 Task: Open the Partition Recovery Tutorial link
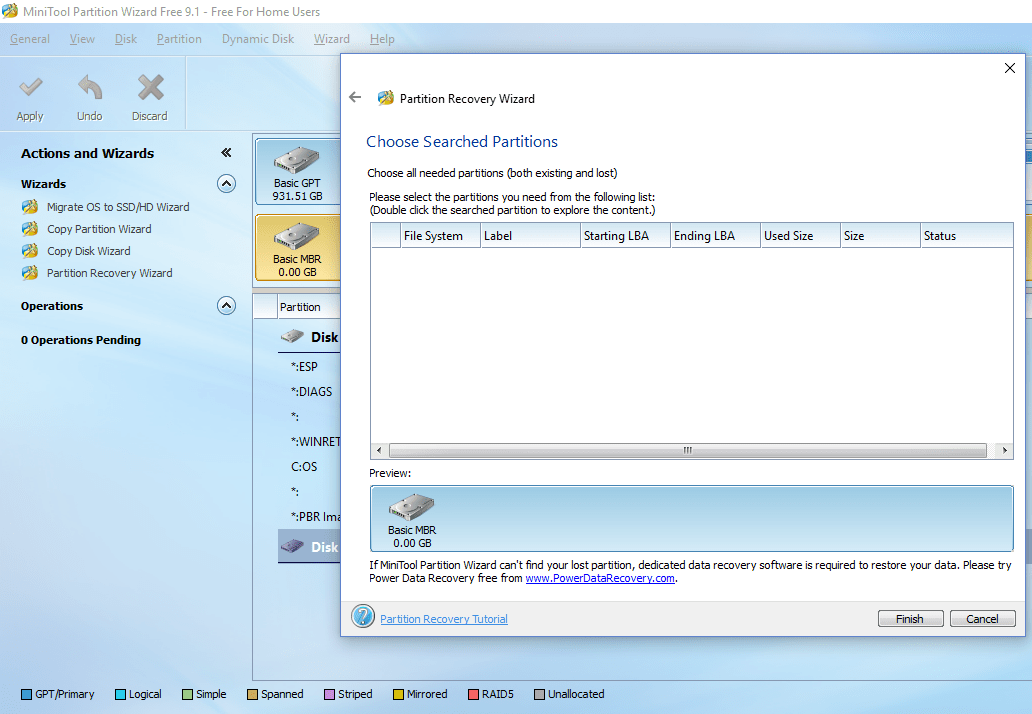(x=444, y=619)
